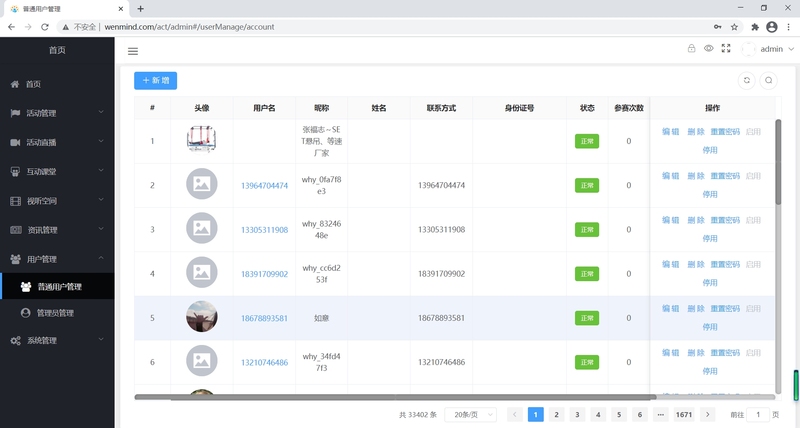This screenshot has height=428, width=800.
Task: Reload the page in browser
Action: (45, 27)
